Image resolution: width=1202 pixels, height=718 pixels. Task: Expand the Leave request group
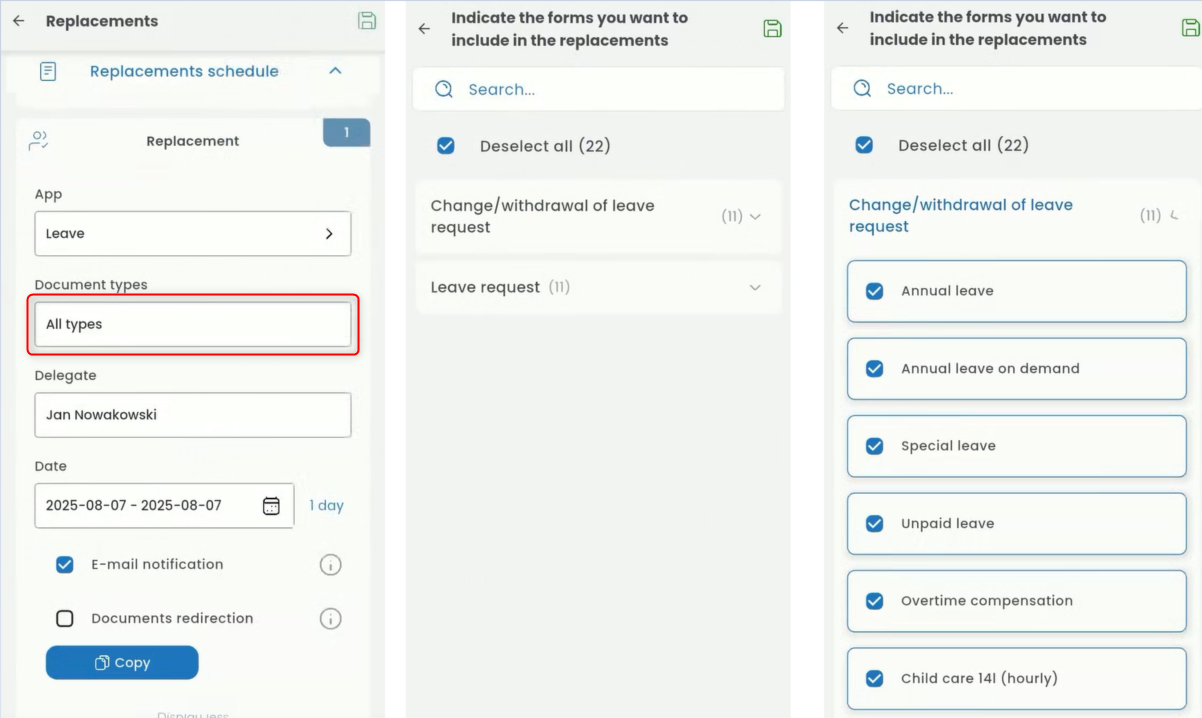click(x=755, y=288)
